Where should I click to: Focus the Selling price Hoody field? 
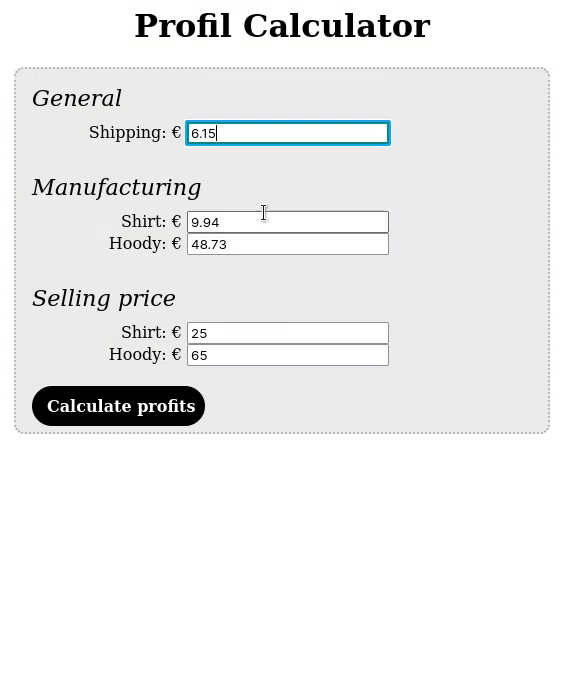(288, 355)
